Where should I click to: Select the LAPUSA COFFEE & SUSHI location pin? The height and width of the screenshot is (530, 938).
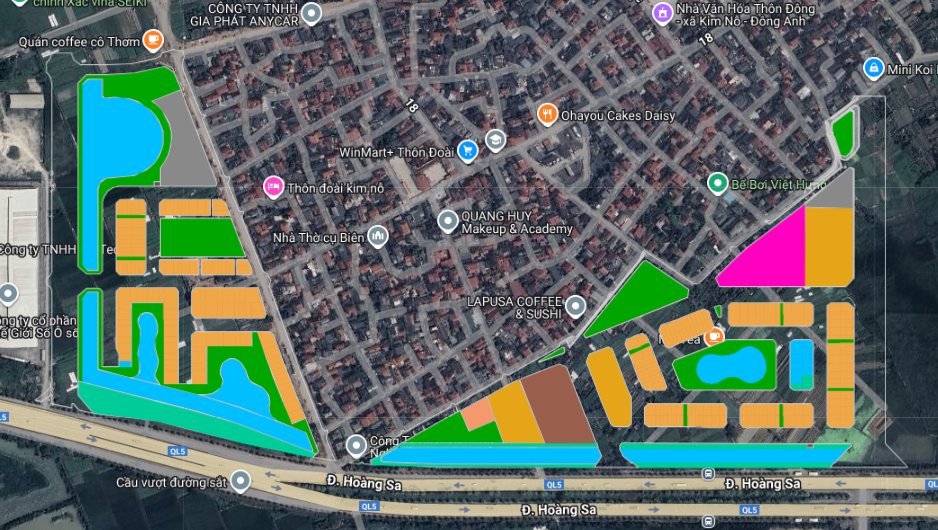[576, 307]
